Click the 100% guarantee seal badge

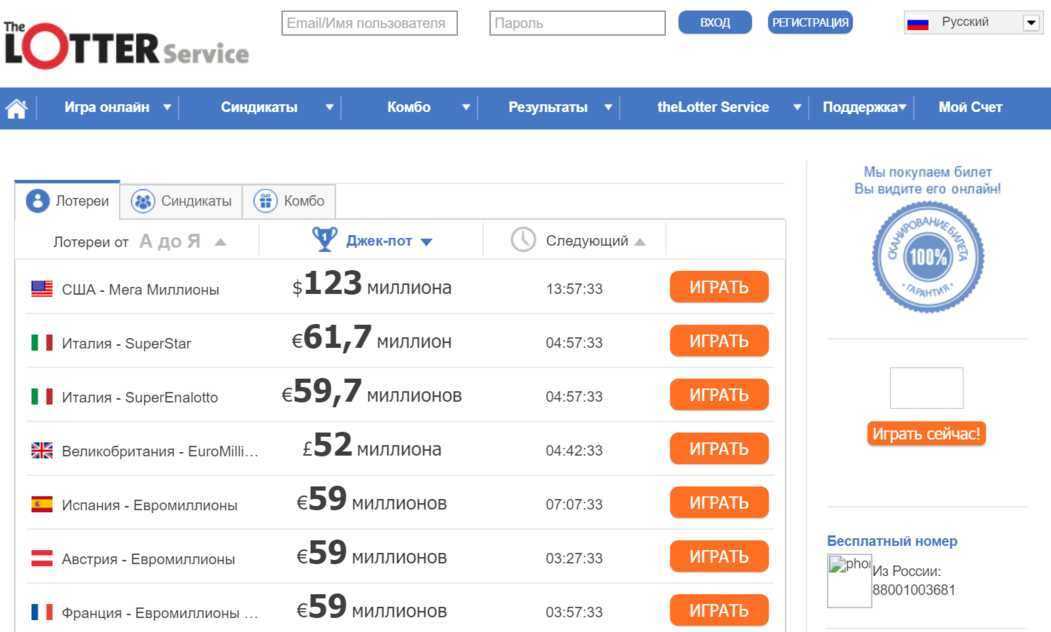coord(928,257)
